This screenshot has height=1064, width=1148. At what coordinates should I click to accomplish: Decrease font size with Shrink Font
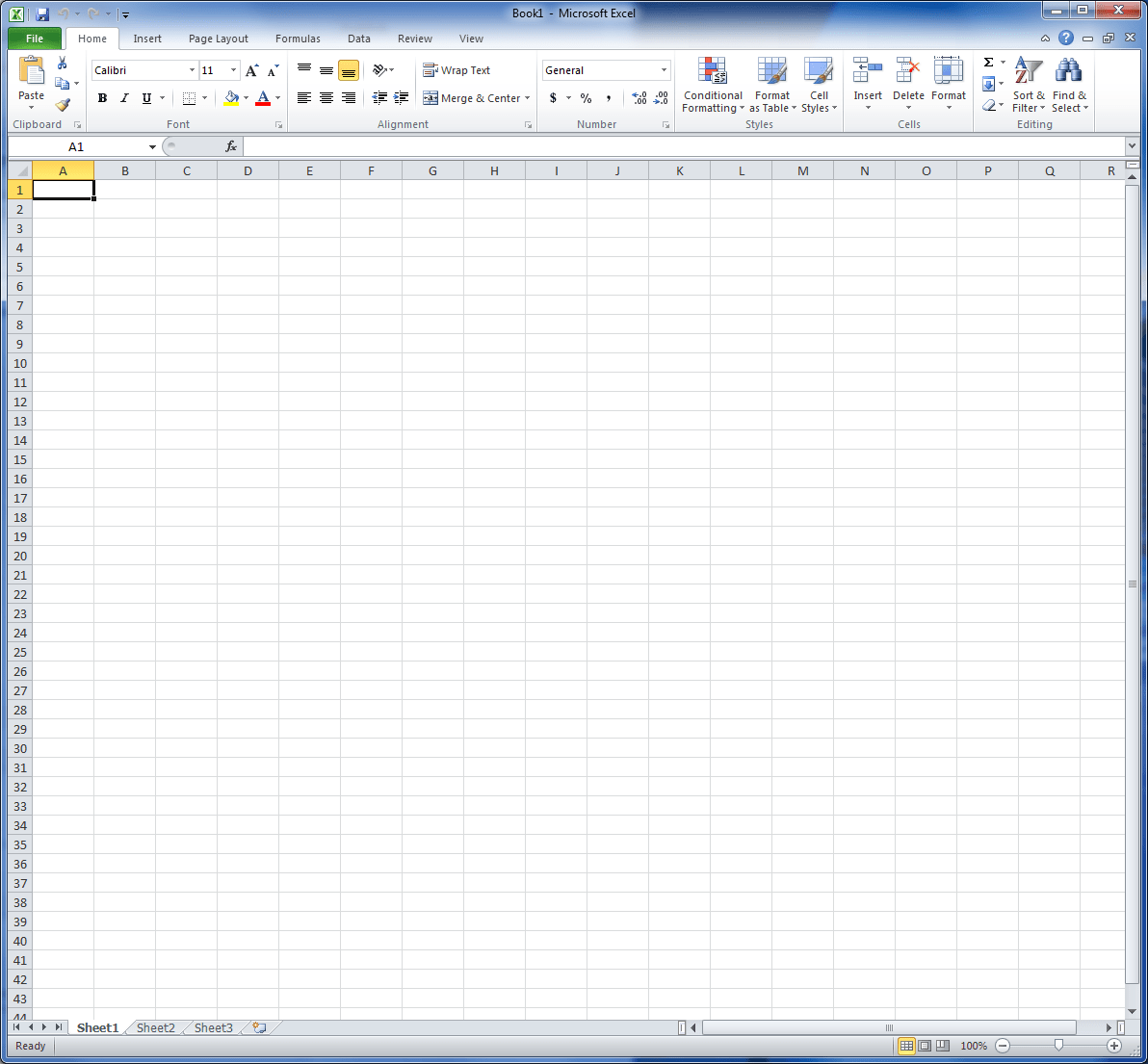274,70
